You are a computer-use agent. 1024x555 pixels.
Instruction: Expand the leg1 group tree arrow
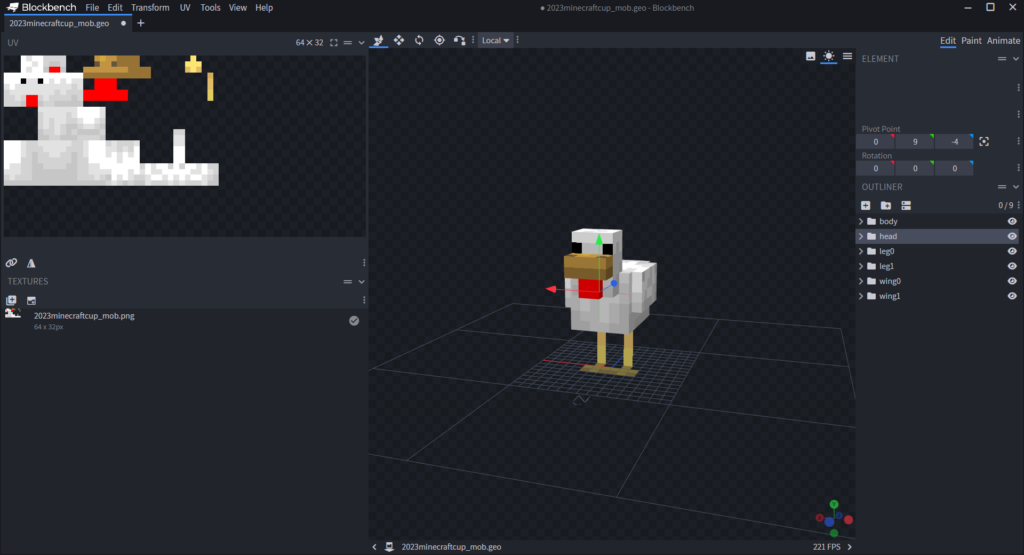[x=861, y=266]
